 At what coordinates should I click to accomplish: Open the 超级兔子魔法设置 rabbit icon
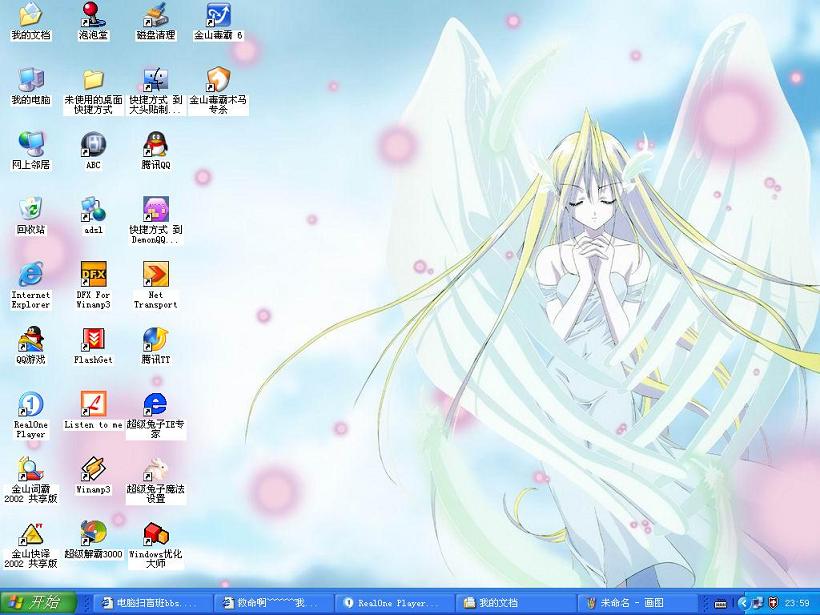point(155,469)
